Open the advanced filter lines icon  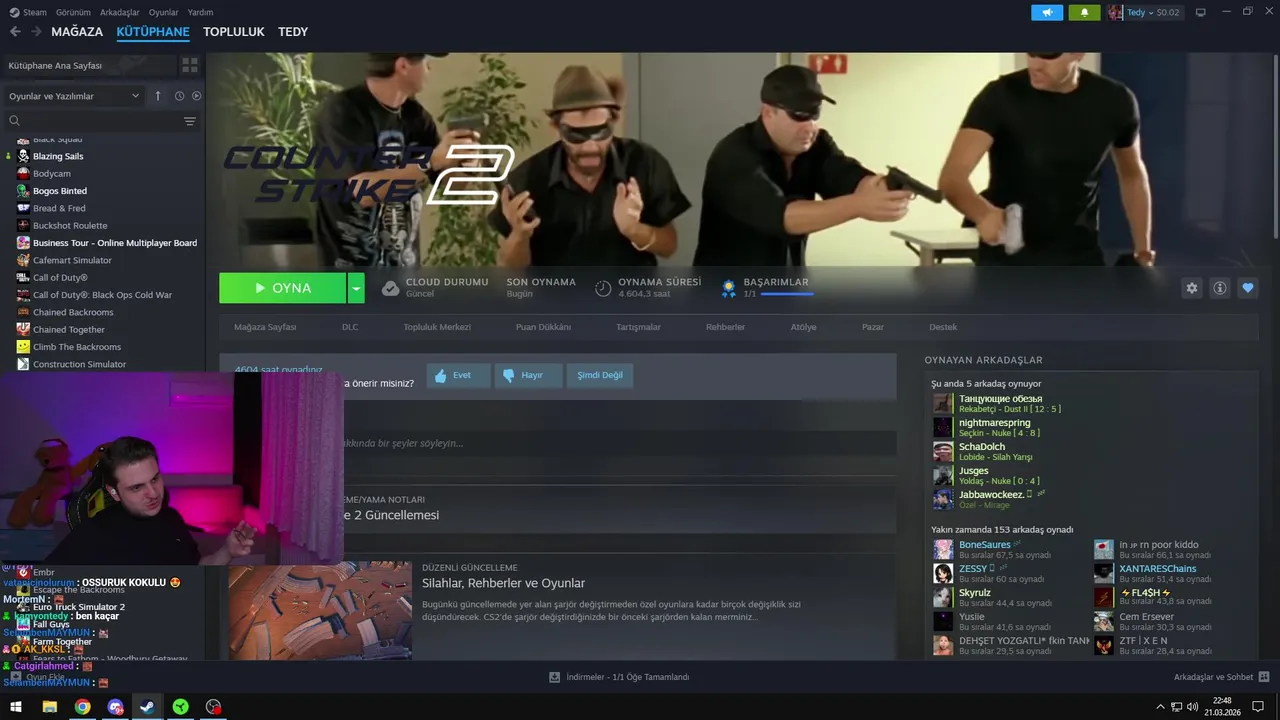coord(190,121)
